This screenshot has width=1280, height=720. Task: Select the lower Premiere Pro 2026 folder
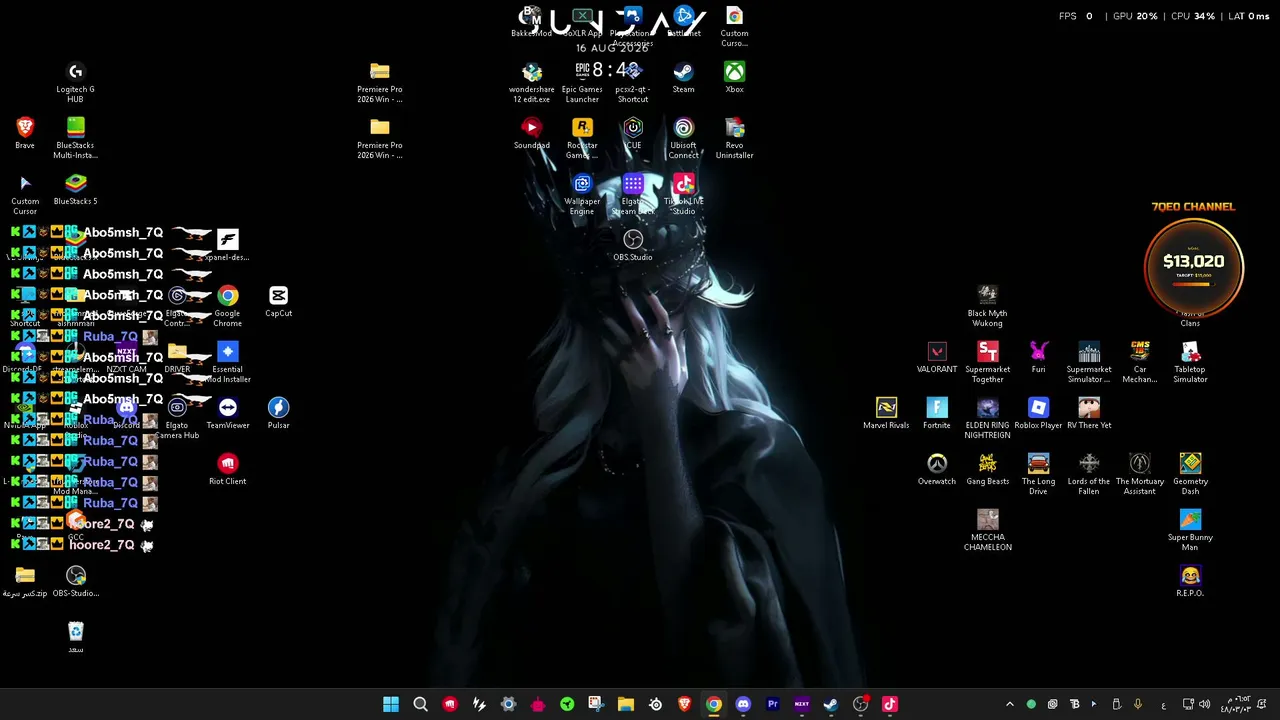coord(380,138)
